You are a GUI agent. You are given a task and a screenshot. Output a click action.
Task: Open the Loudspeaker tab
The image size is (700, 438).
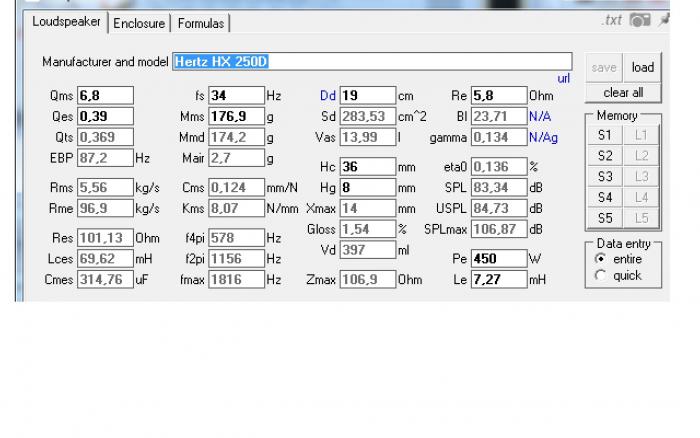pyautogui.click(x=66, y=22)
